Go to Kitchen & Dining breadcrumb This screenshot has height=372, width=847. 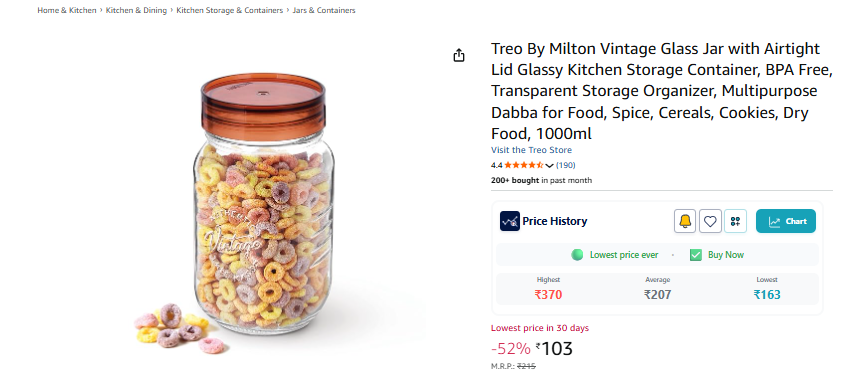(136, 10)
